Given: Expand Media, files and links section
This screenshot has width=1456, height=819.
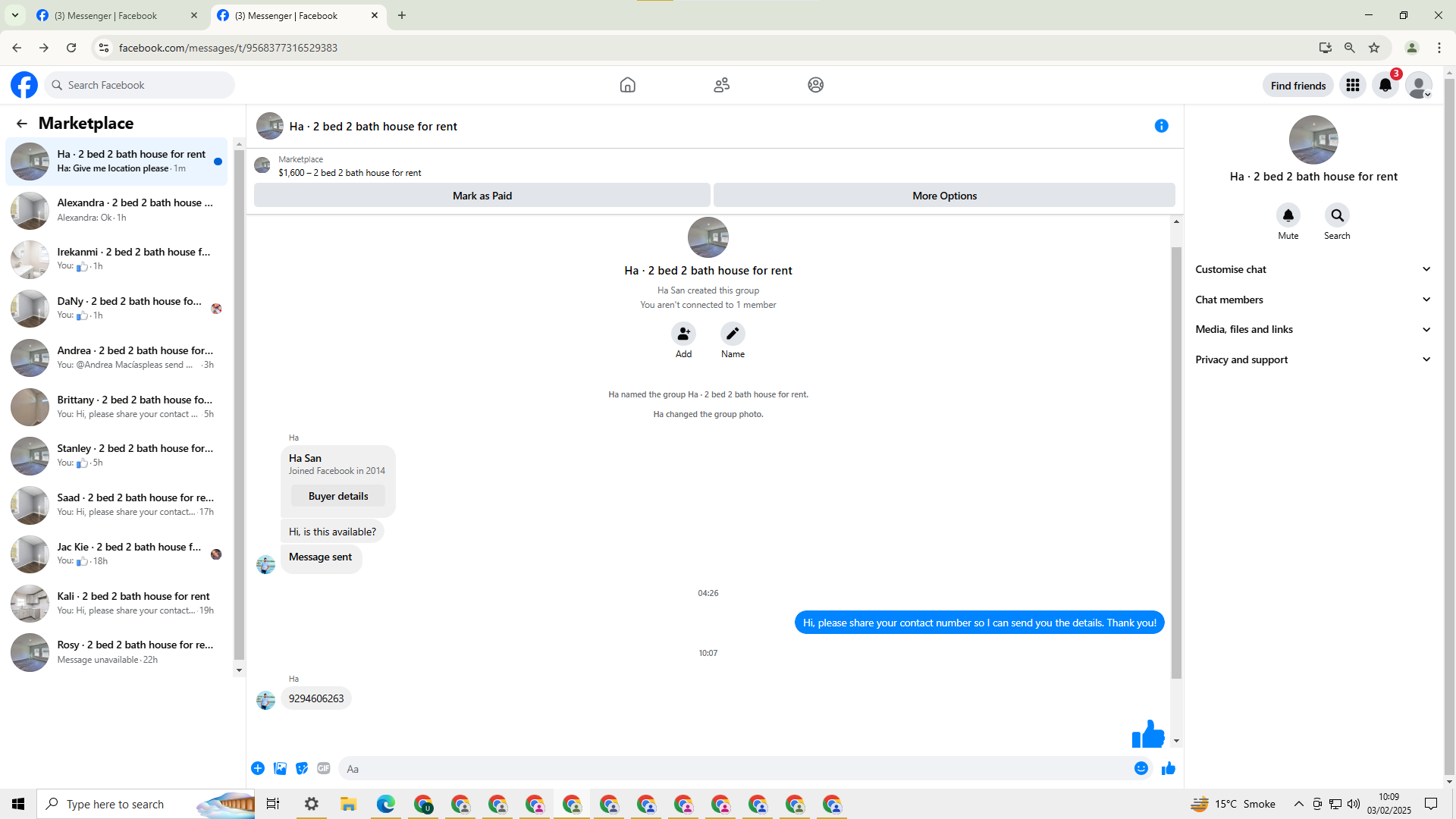Looking at the screenshot, I should point(1313,329).
